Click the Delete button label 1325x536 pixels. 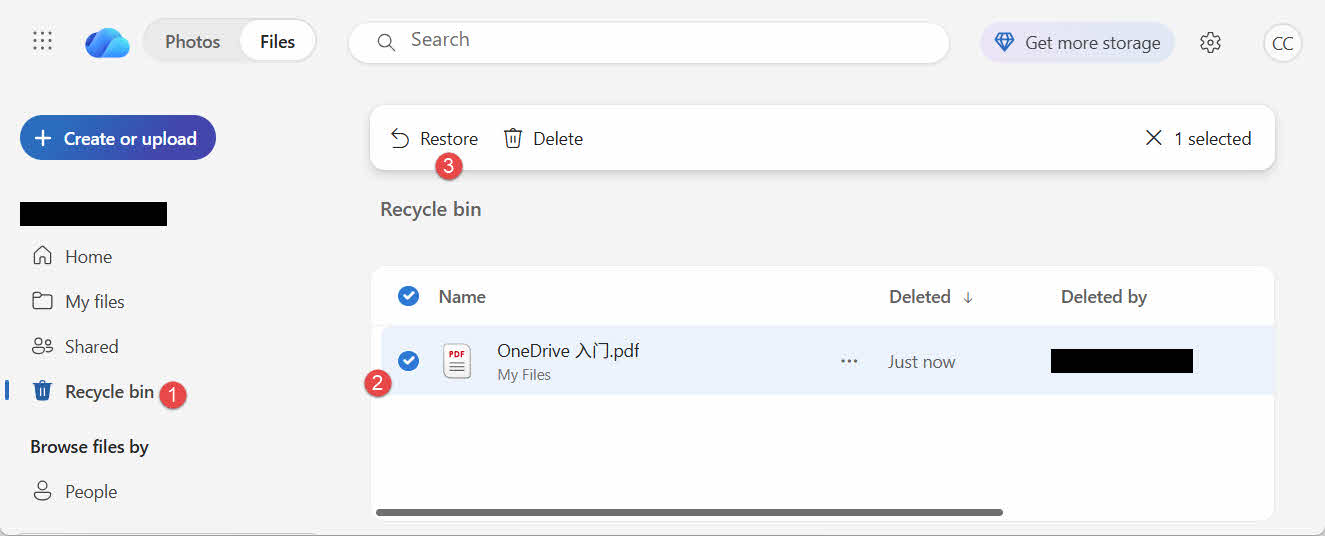tap(558, 139)
